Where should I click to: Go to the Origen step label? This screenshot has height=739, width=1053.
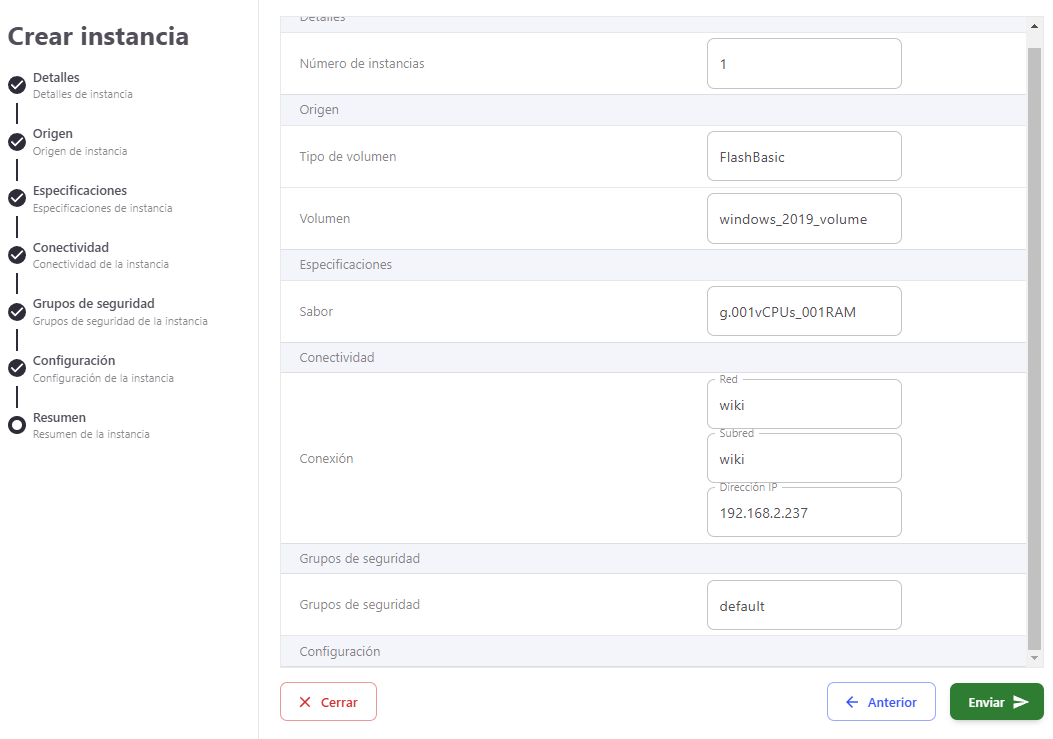(53, 134)
